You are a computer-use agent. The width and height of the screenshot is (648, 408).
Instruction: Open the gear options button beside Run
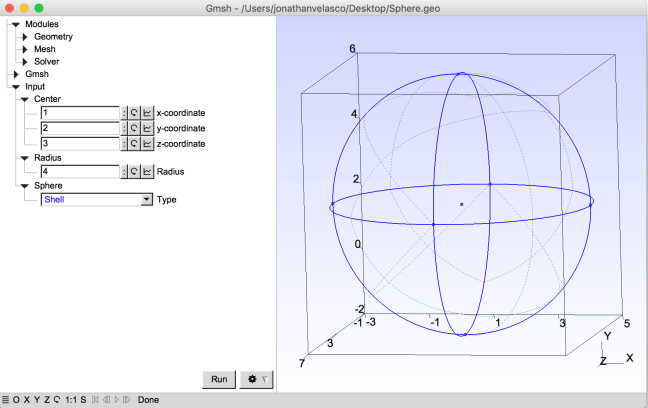(255, 380)
